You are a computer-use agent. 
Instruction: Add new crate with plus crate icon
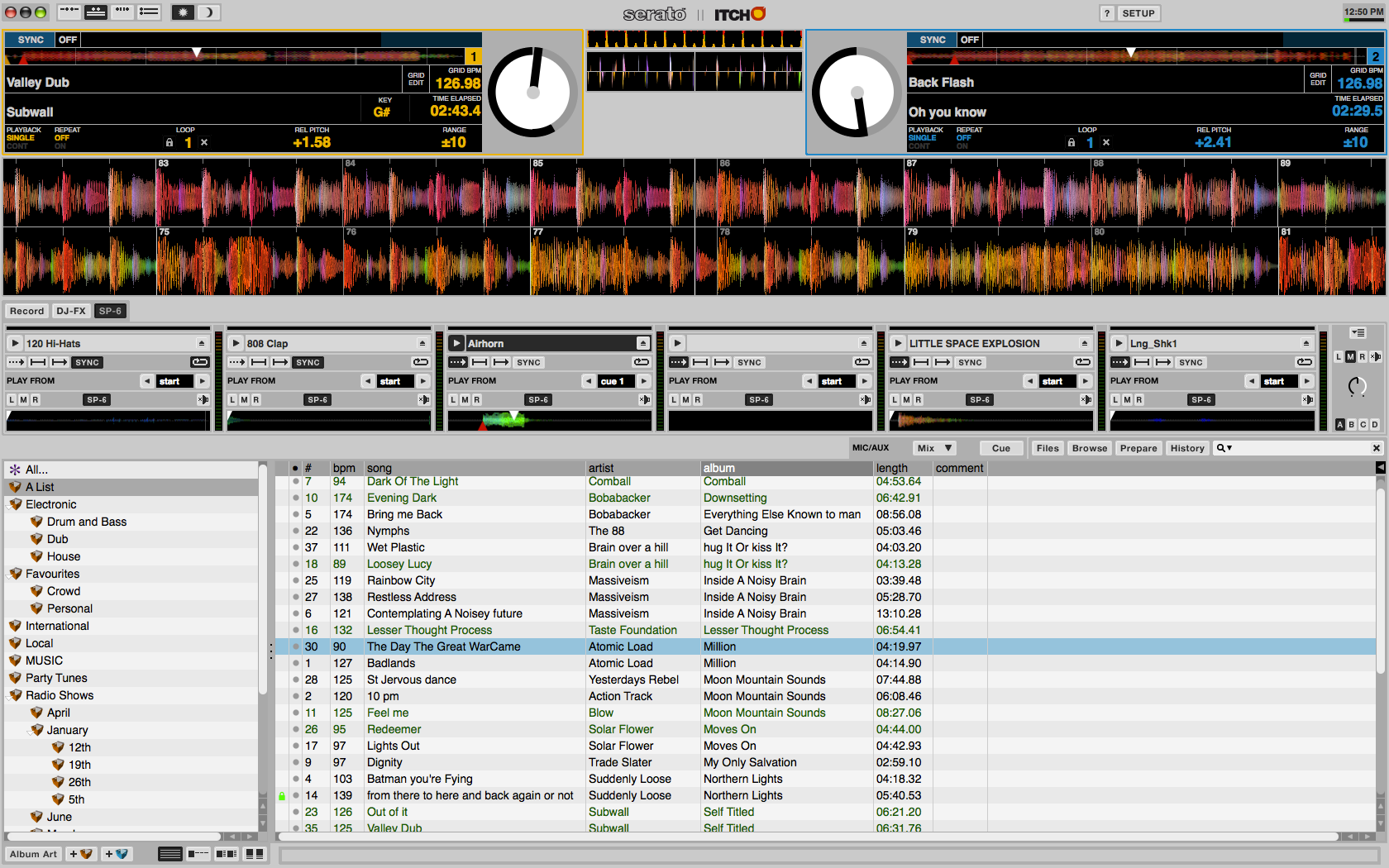[x=81, y=854]
